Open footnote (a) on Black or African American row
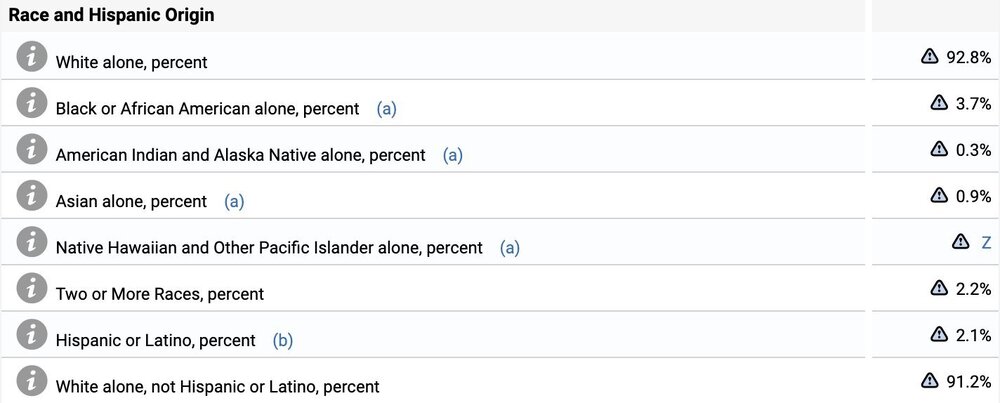The image size is (1000, 403). pyautogui.click(x=386, y=108)
